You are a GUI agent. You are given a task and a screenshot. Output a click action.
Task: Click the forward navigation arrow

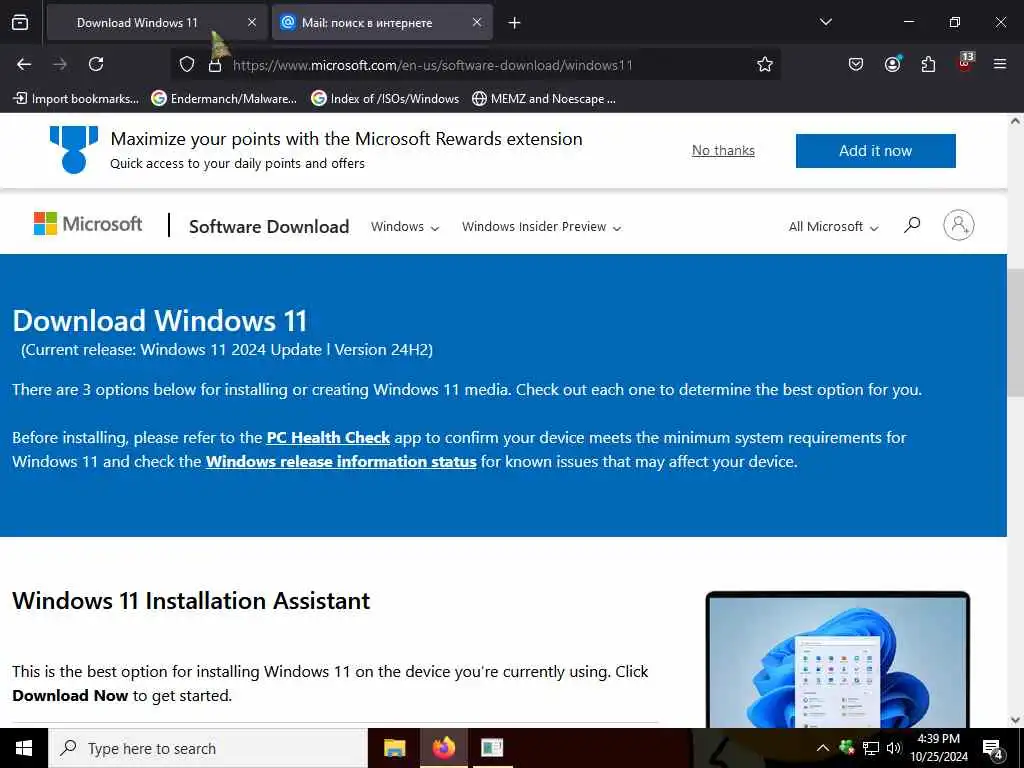pos(60,64)
